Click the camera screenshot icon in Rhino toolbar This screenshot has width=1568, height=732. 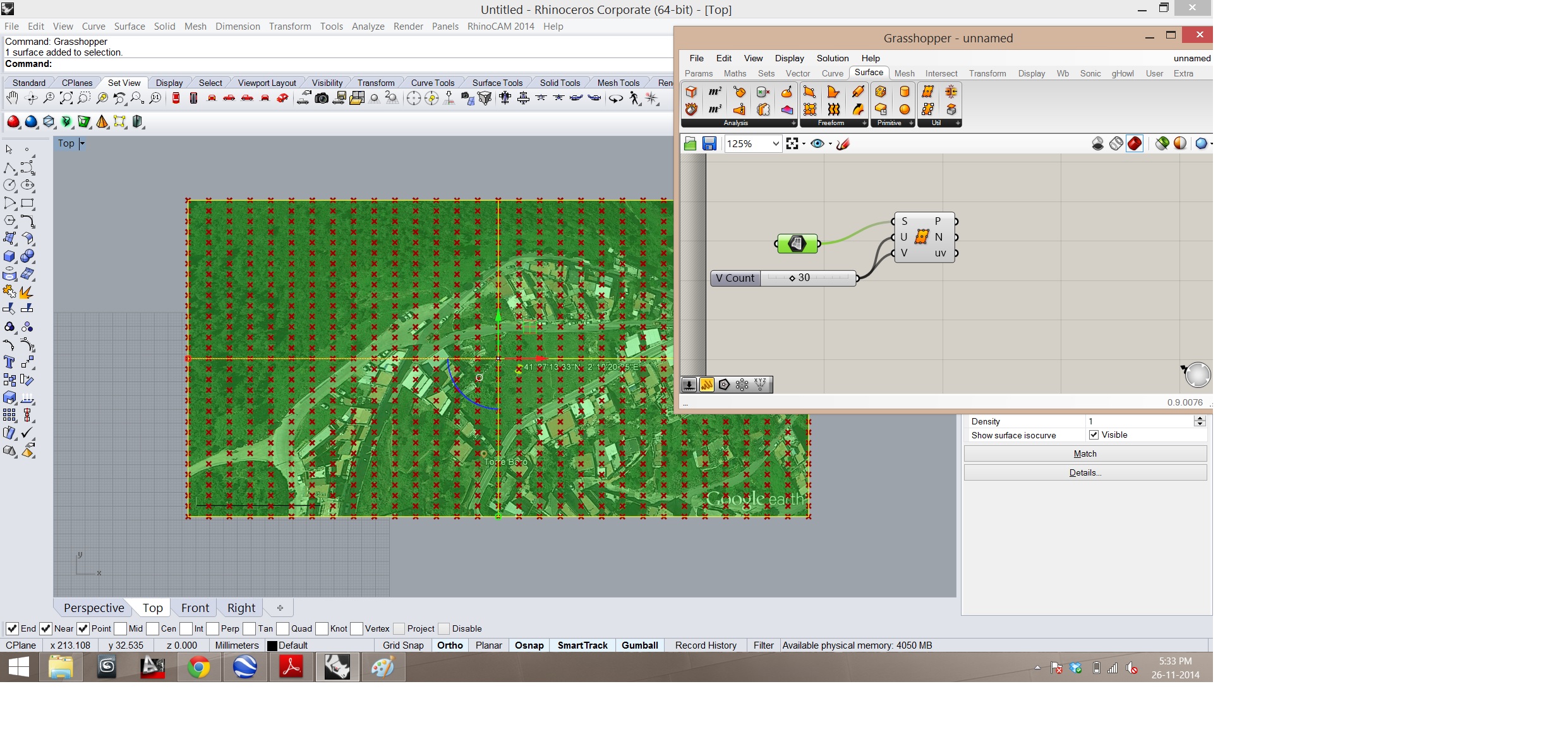322,99
